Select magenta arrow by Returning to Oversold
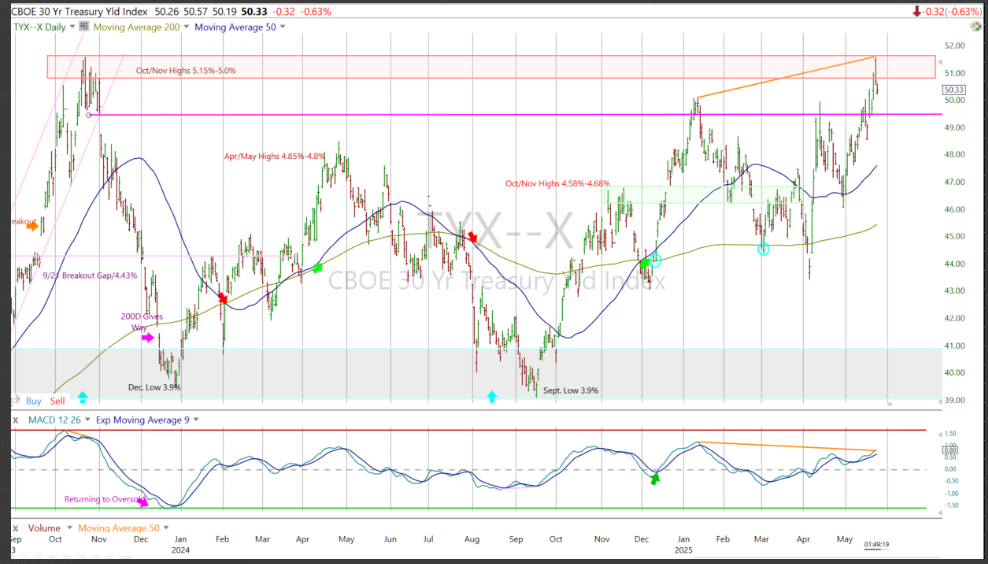The image size is (988, 564). tap(143, 502)
